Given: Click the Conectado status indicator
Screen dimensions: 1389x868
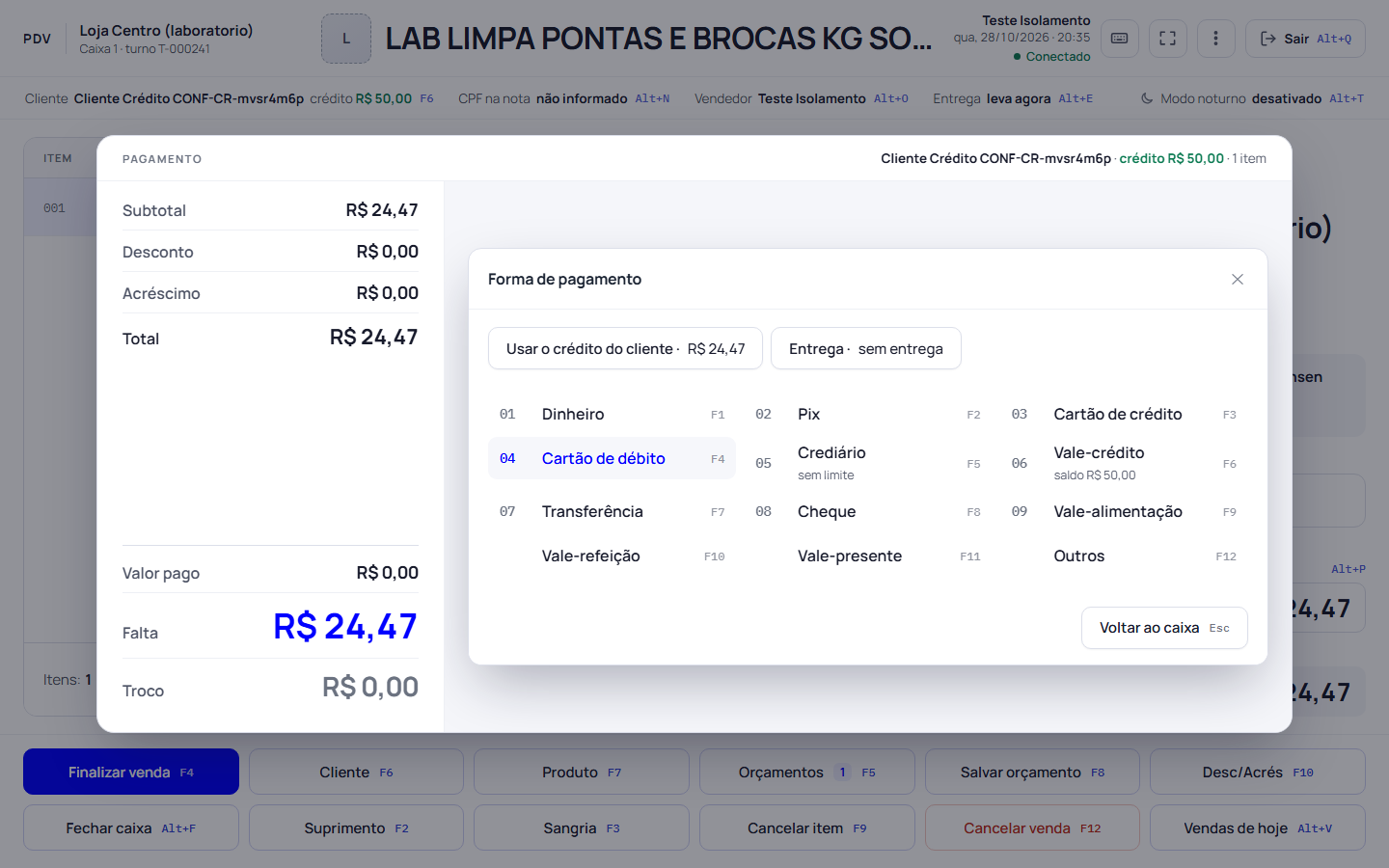Looking at the screenshot, I should pos(1052,57).
